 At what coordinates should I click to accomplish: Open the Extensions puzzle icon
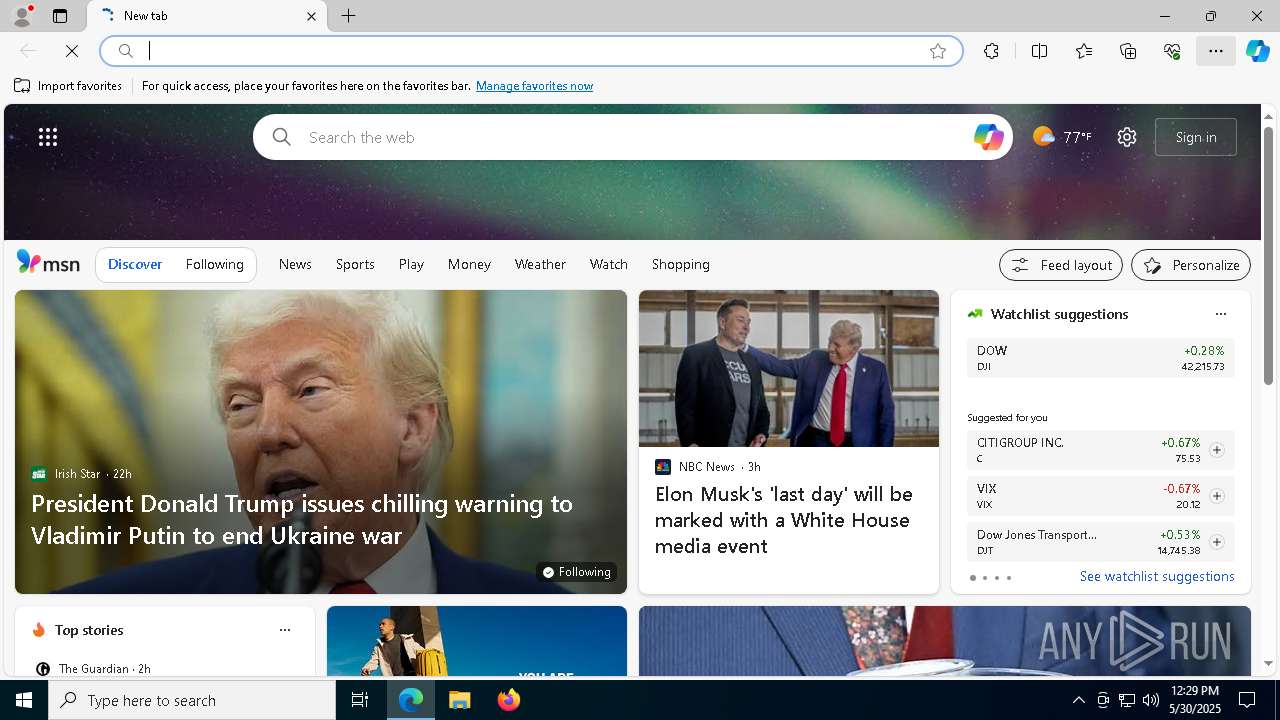coord(991,51)
